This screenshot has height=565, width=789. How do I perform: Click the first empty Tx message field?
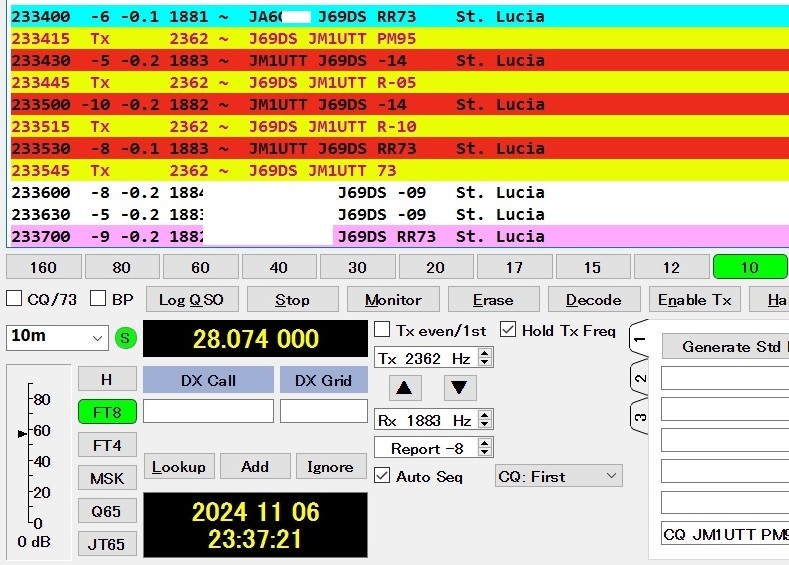tap(725, 377)
